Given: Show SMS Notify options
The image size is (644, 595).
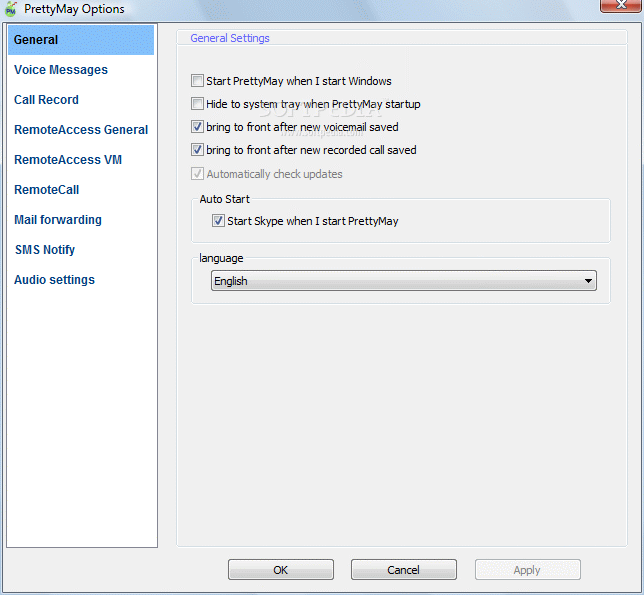Looking at the screenshot, I should 45,250.
